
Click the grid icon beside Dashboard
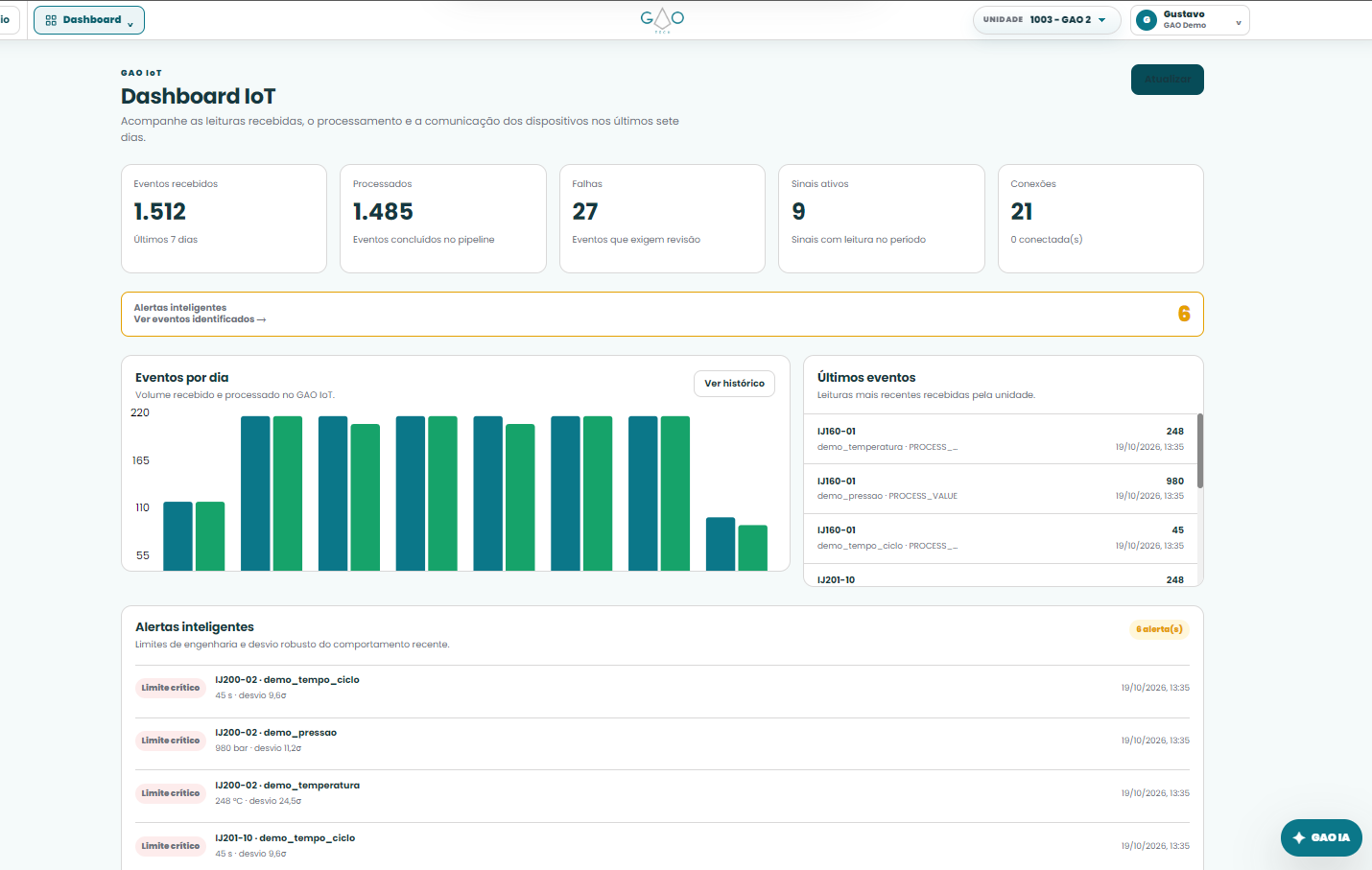51,20
